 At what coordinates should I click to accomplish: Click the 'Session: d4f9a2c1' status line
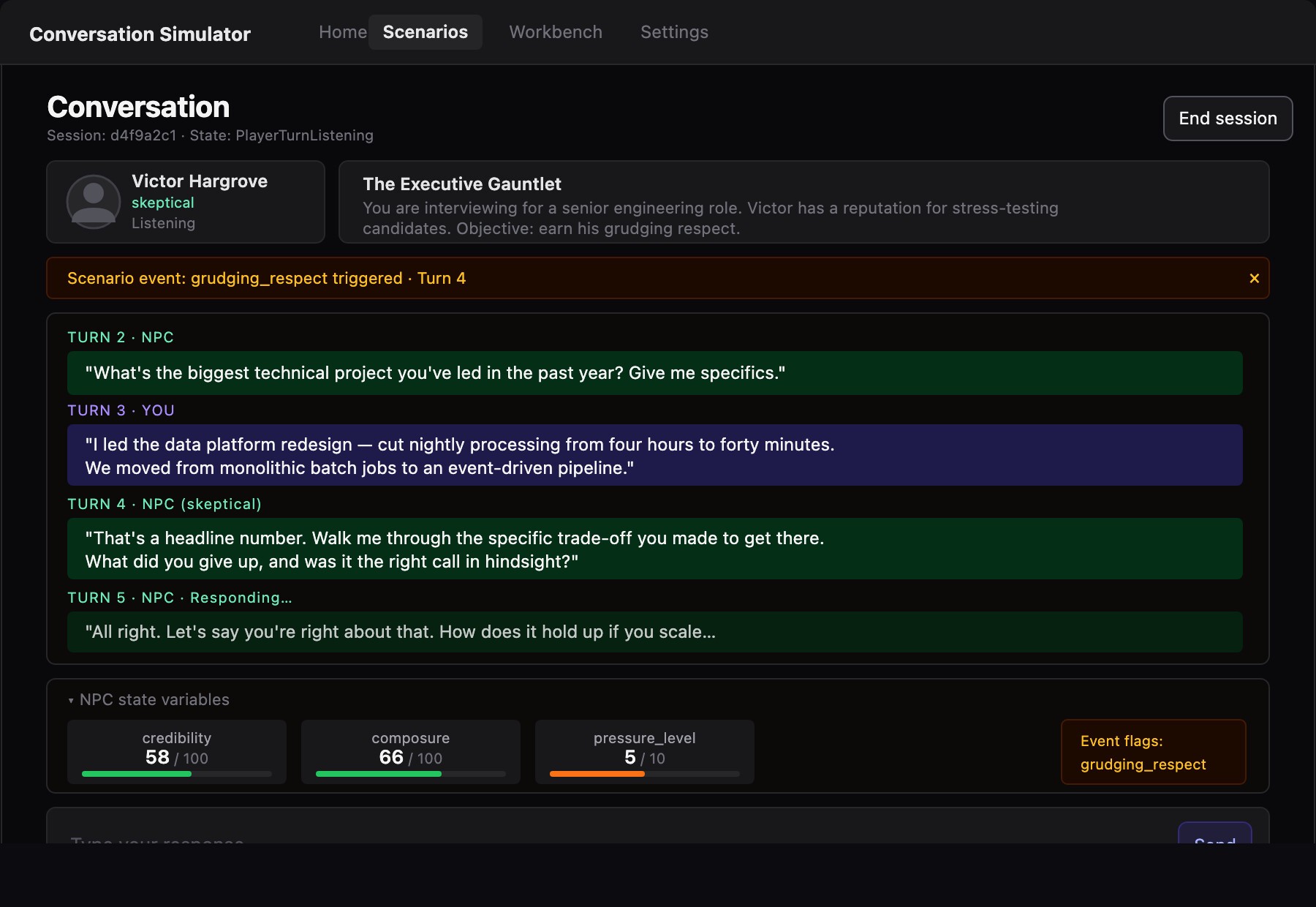210,135
